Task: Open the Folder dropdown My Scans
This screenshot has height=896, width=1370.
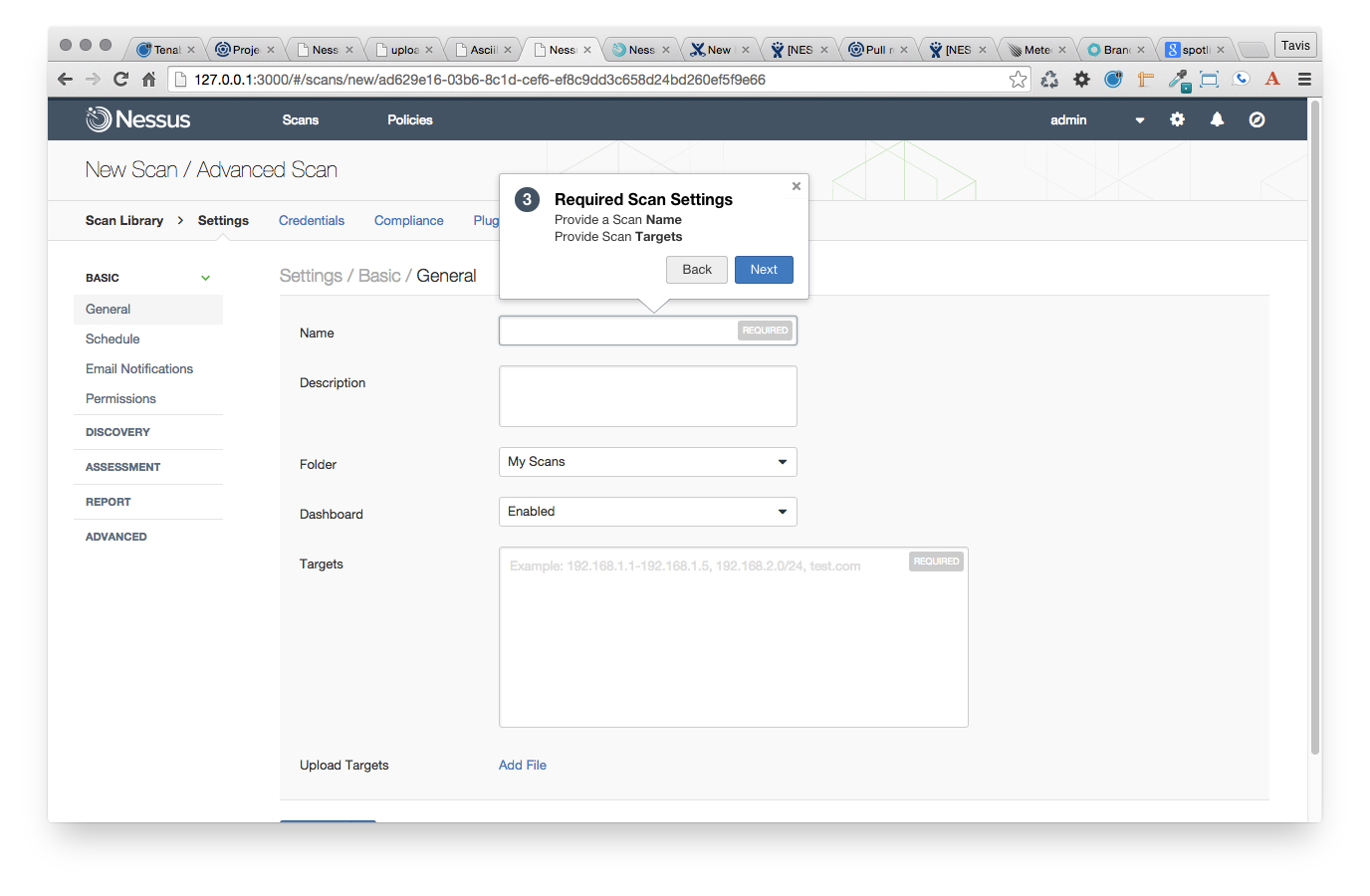Action: [x=647, y=462]
